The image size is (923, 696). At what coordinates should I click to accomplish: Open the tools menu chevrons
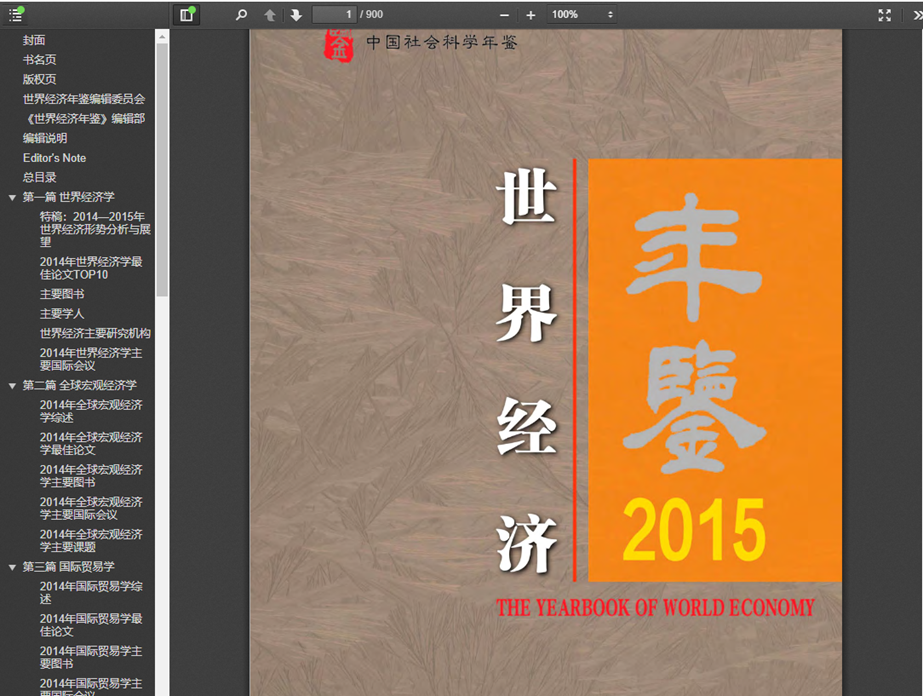pyautogui.click(x=917, y=15)
